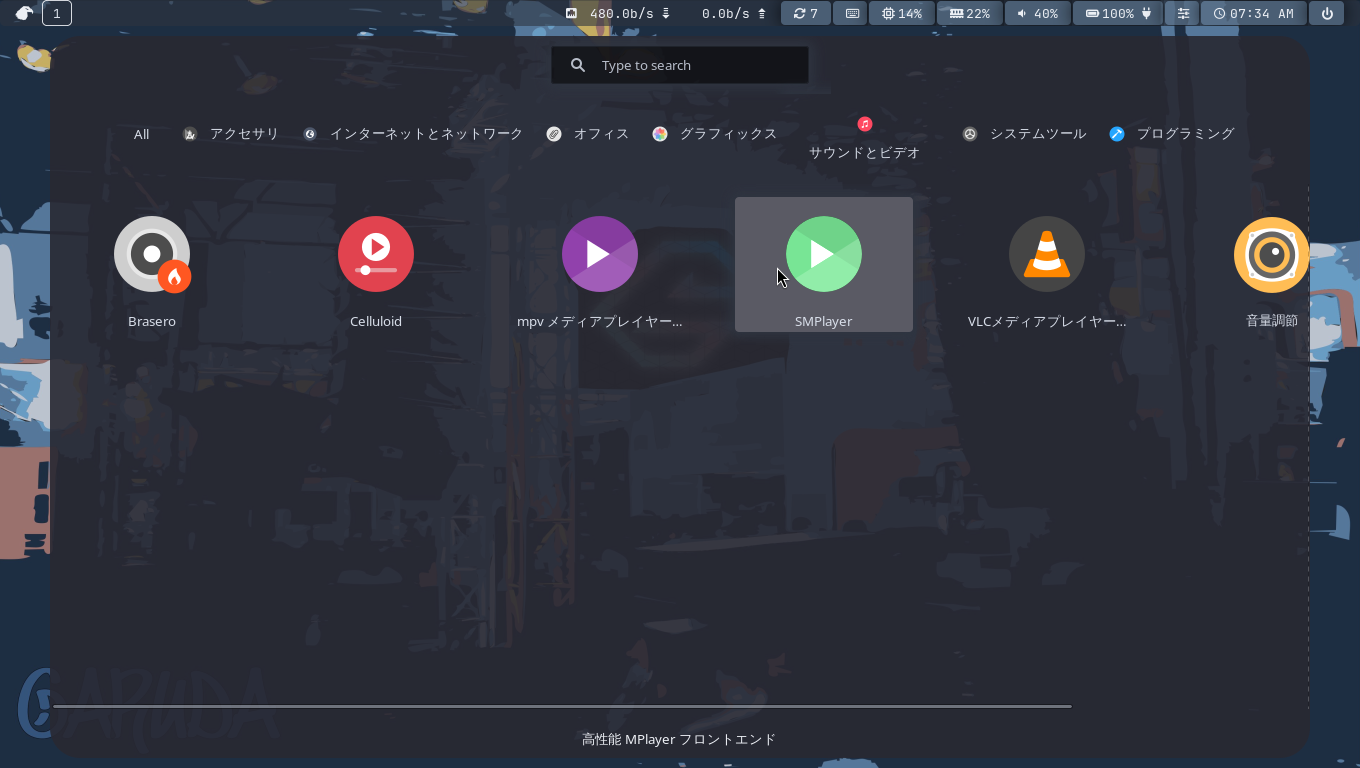Click the keyboard icon in the top bar

[850, 13]
